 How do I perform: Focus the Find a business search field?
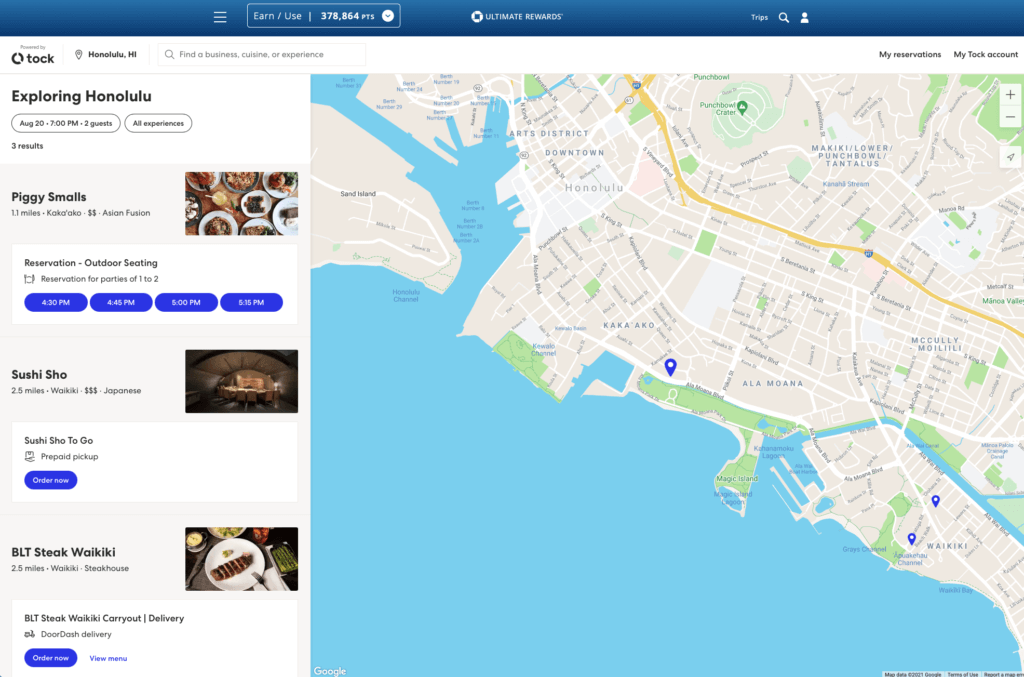[262, 55]
